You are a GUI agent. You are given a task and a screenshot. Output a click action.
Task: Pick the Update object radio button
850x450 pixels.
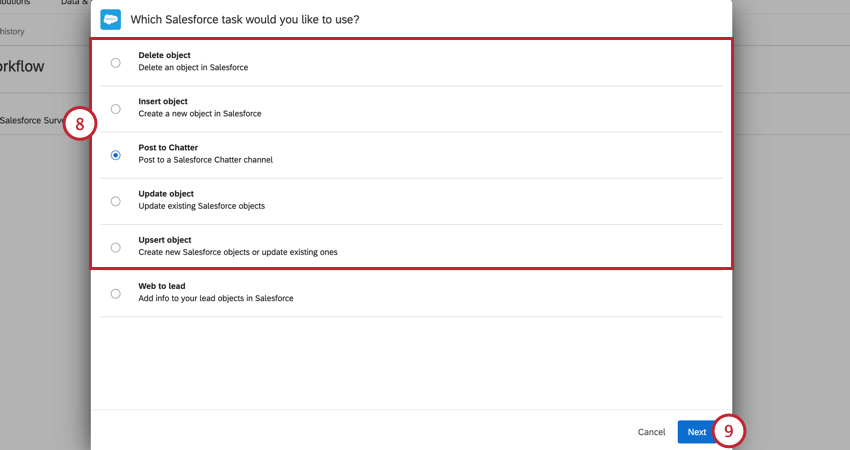[x=116, y=201]
